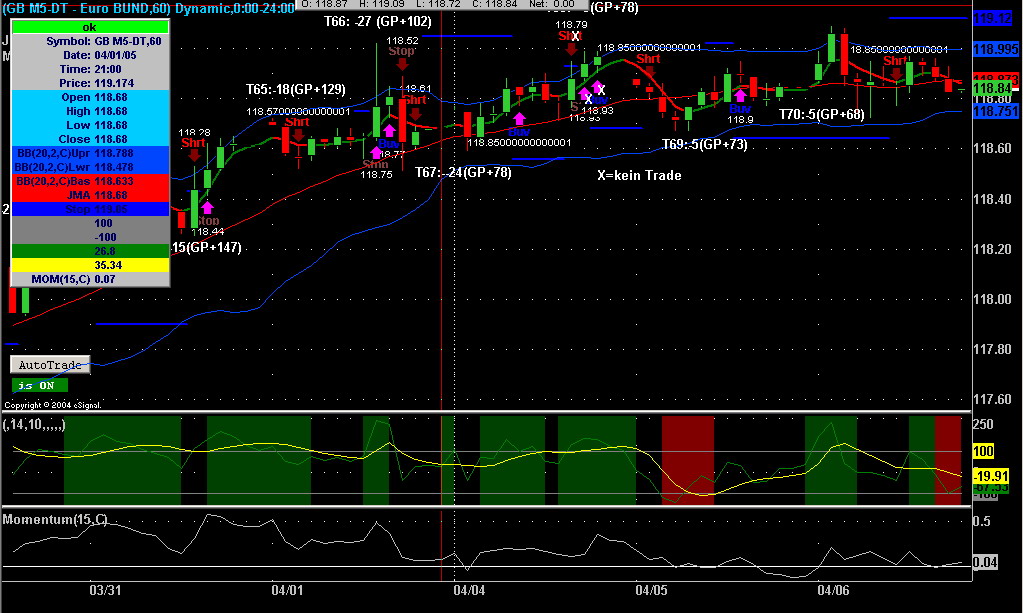The image size is (1023, 613).
Task: Select the T70 trade annotation text
Action: [821, 115]
